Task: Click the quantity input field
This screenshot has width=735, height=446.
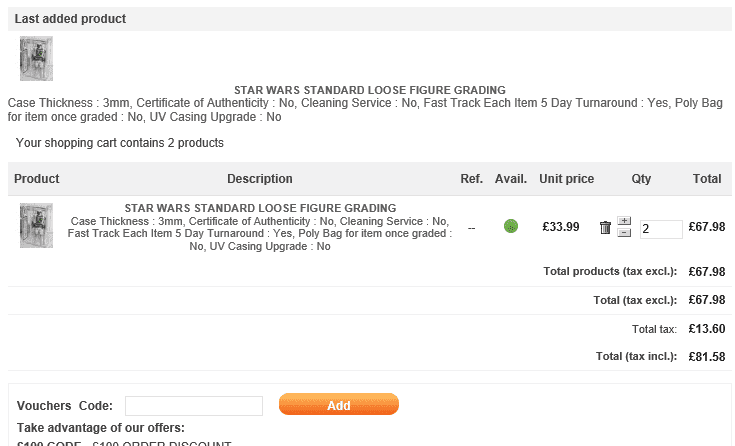Action: click(x=661, y=229)
